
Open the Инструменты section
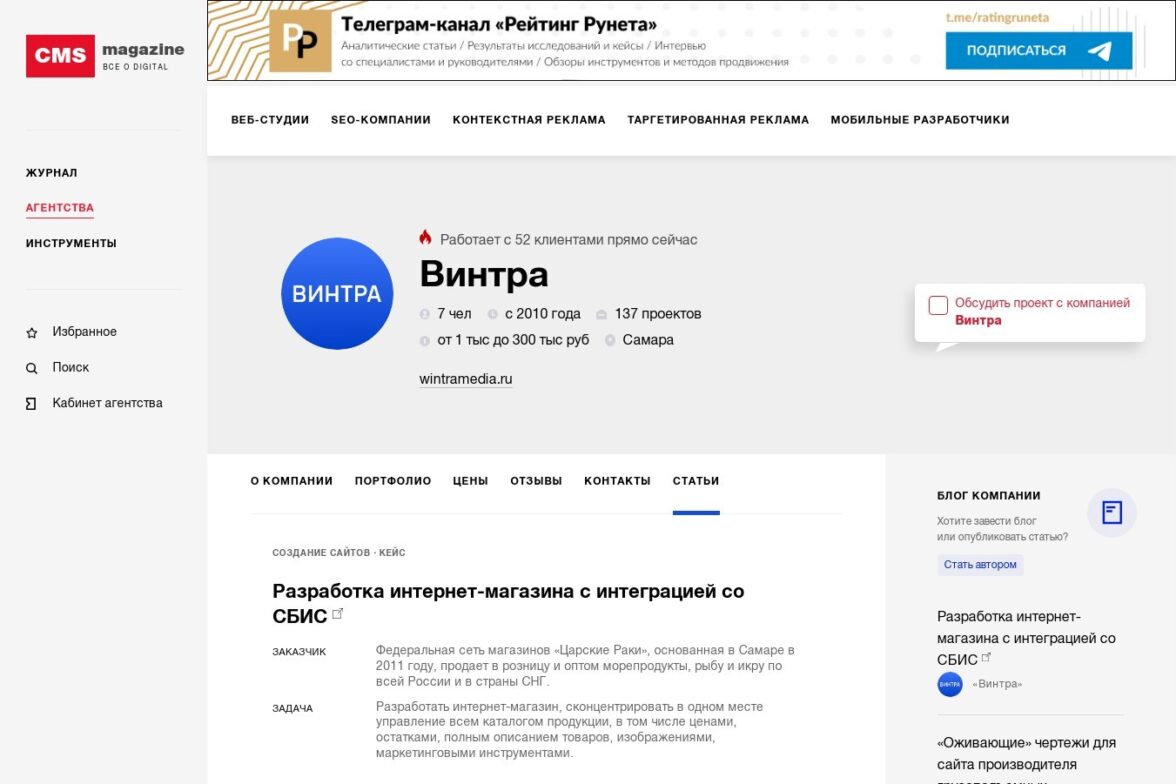(x=71, y=243)
